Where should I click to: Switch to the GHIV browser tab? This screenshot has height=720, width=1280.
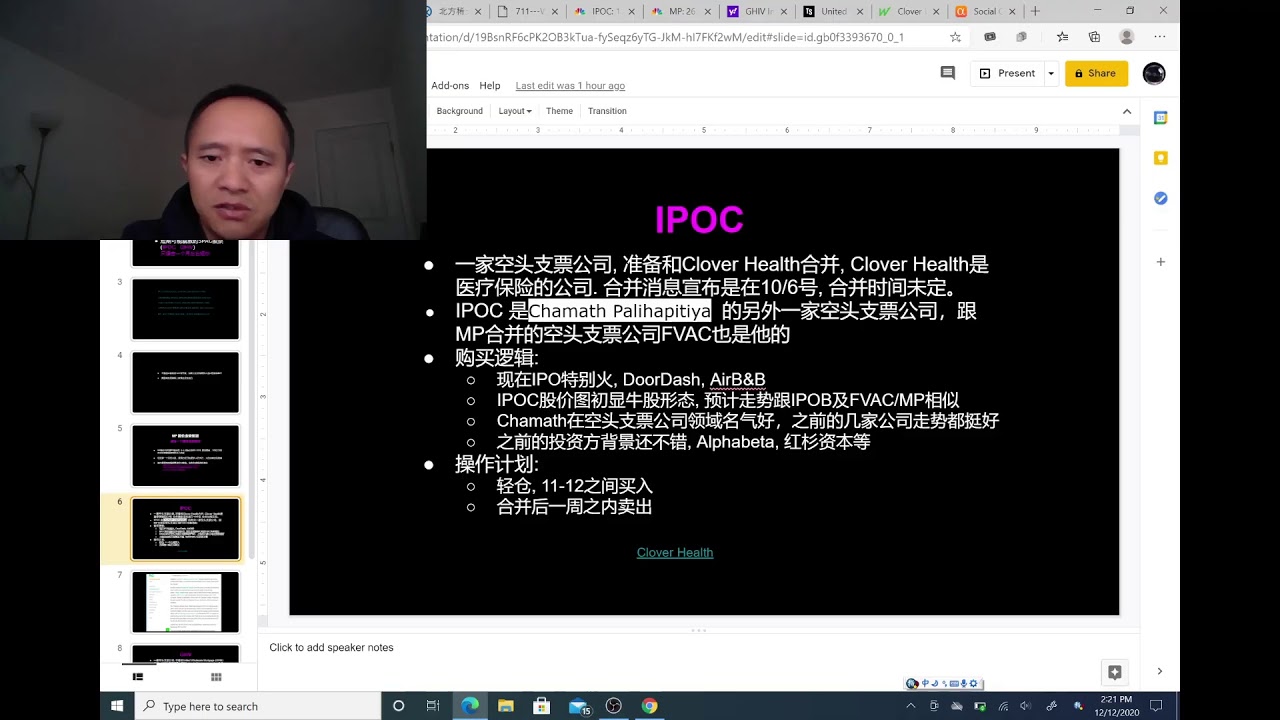758,12
